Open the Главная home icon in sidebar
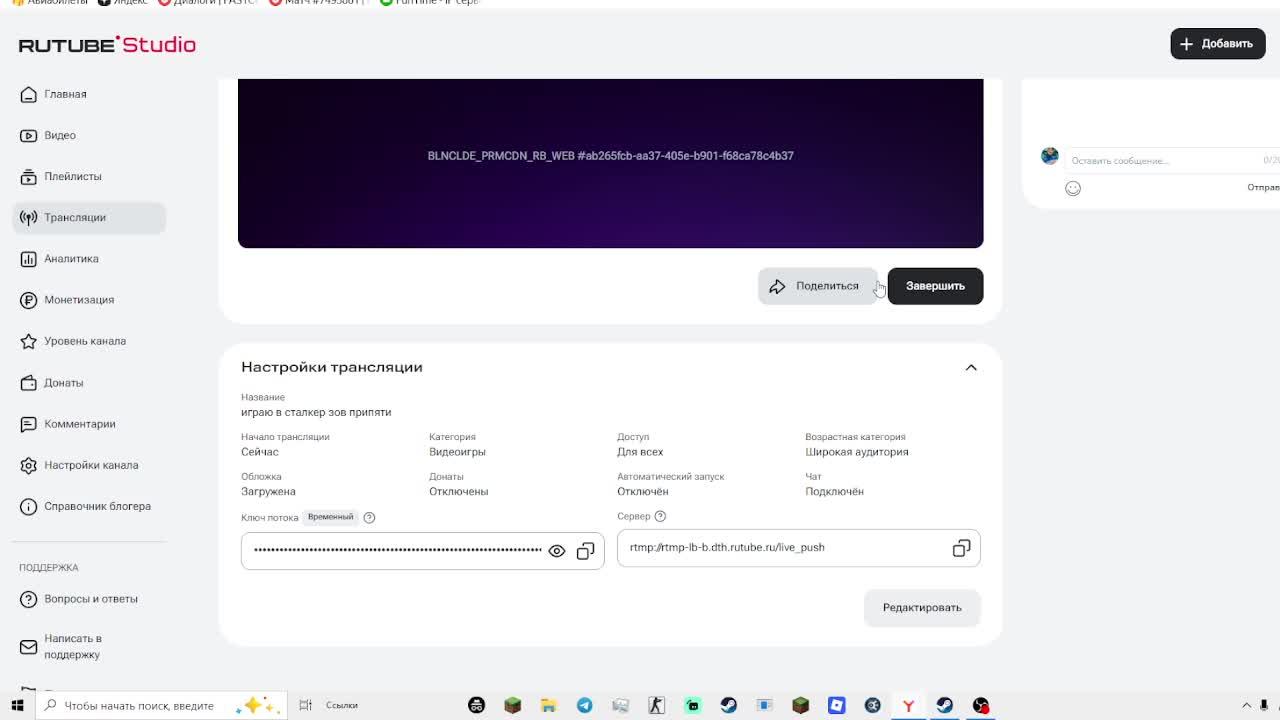This screenshot has width=1280, height=720. click(x=28, y=94)
